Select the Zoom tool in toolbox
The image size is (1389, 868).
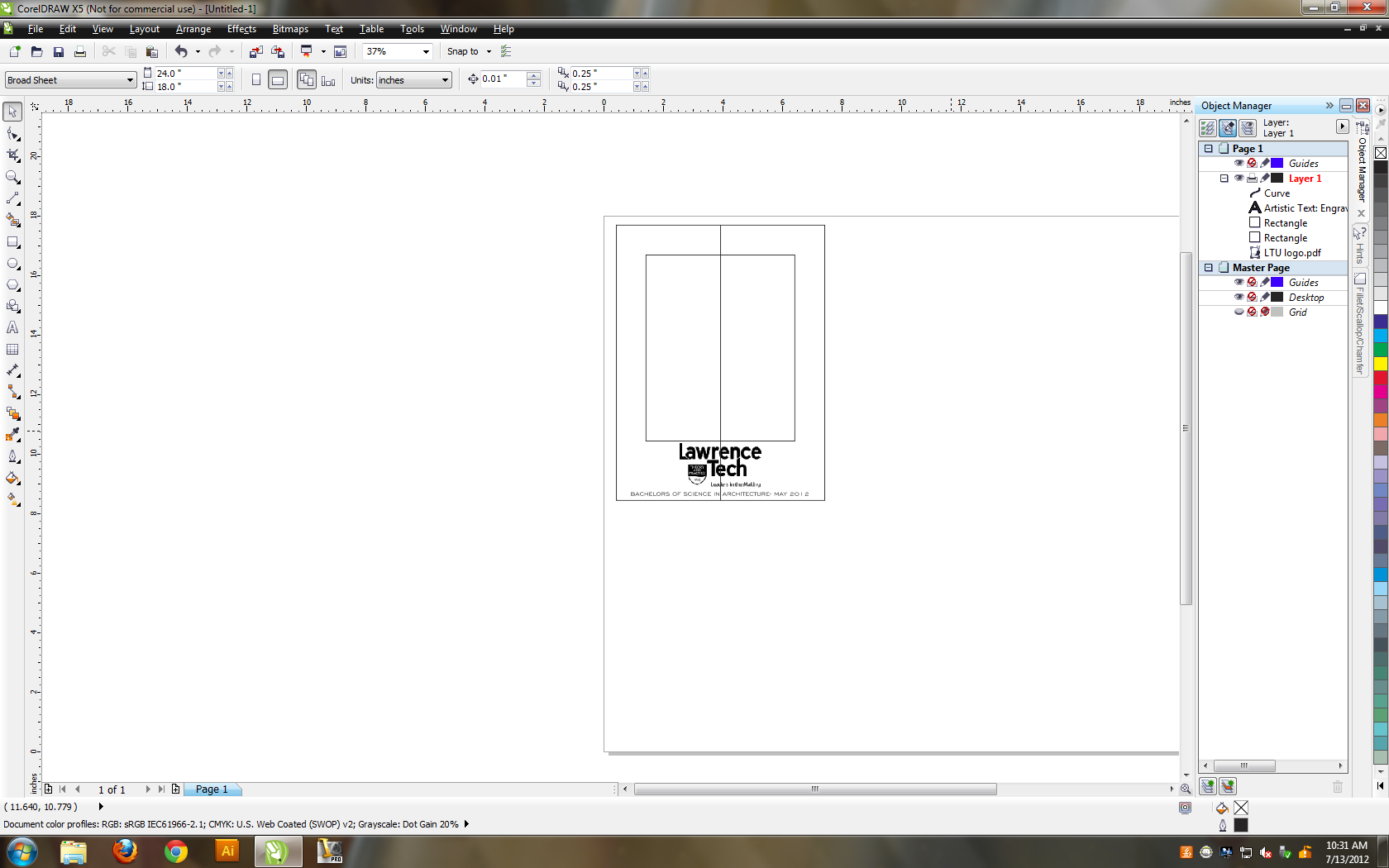(12, 177)
